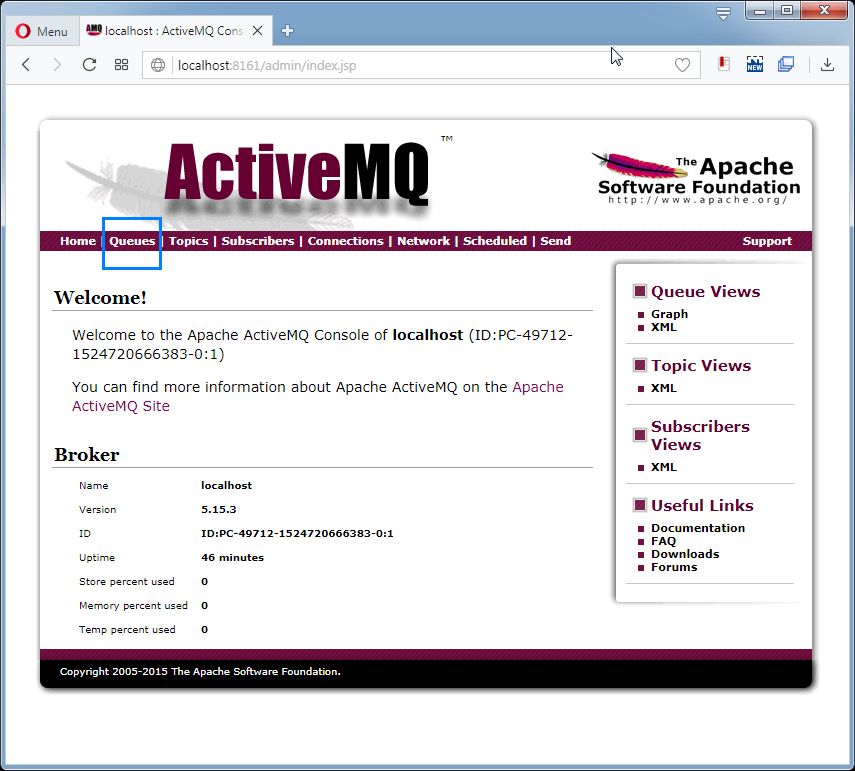The height and width of the screenshot is (771, 855).
Task: Open the downloads panel
Action: (827, 64)
